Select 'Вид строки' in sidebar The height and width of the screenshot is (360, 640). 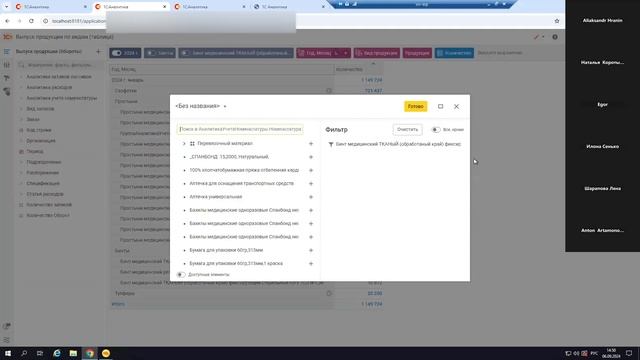(x=39, y=130)
